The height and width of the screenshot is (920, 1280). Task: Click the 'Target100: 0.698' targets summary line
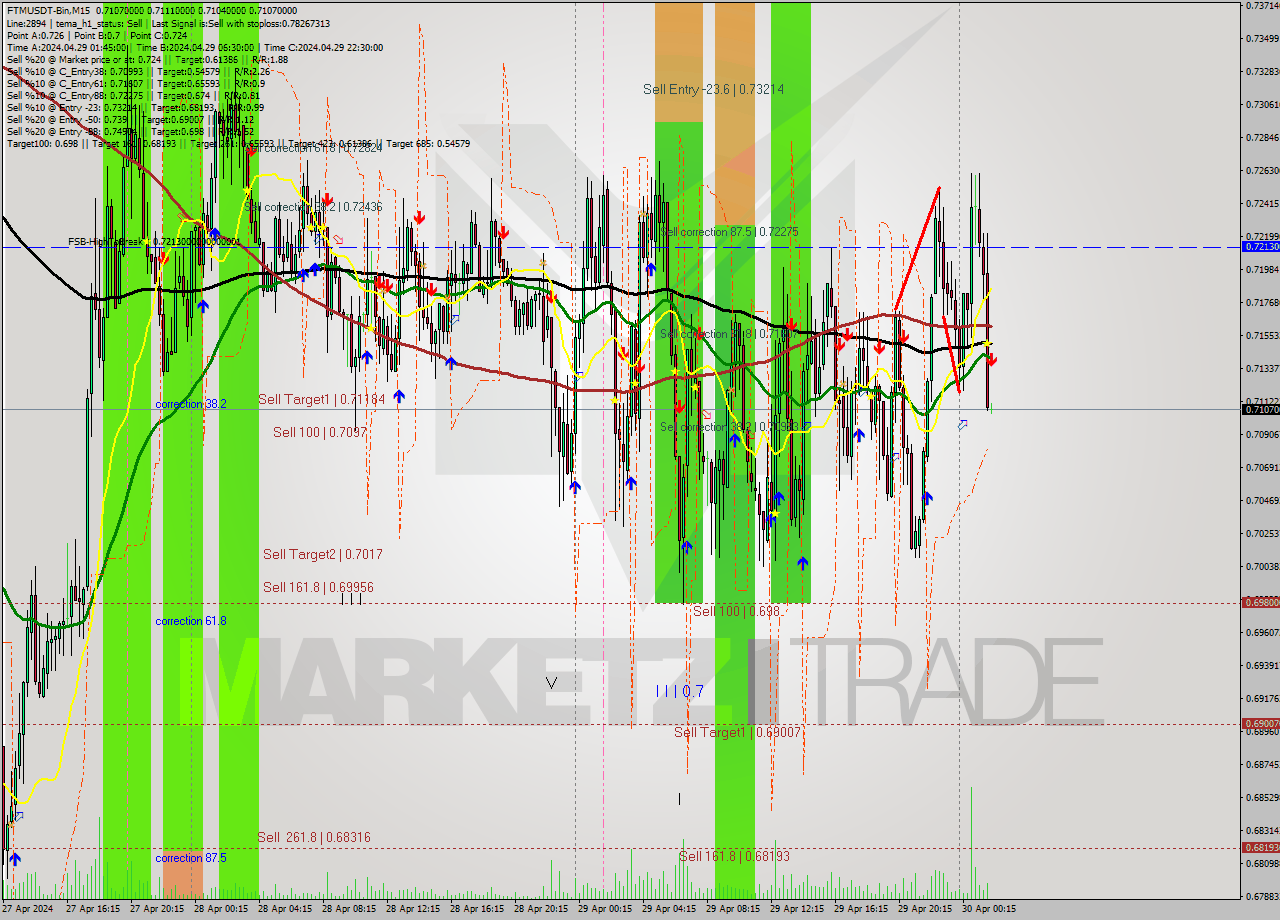[x=238, y=143]
